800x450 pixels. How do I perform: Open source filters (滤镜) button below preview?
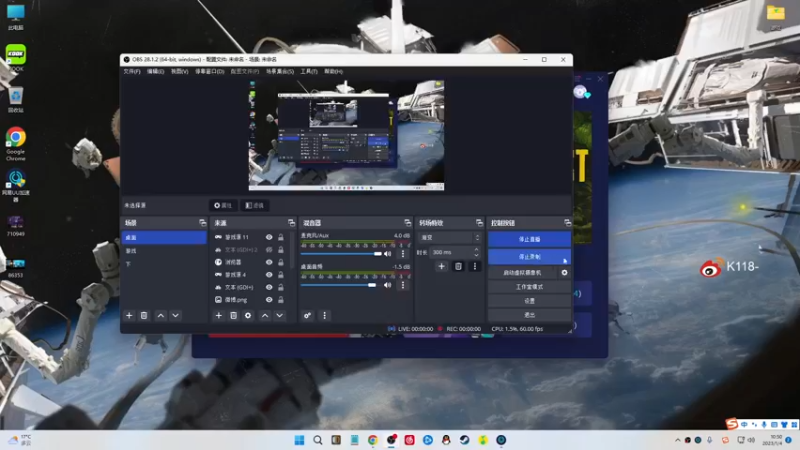coord(255,206)
